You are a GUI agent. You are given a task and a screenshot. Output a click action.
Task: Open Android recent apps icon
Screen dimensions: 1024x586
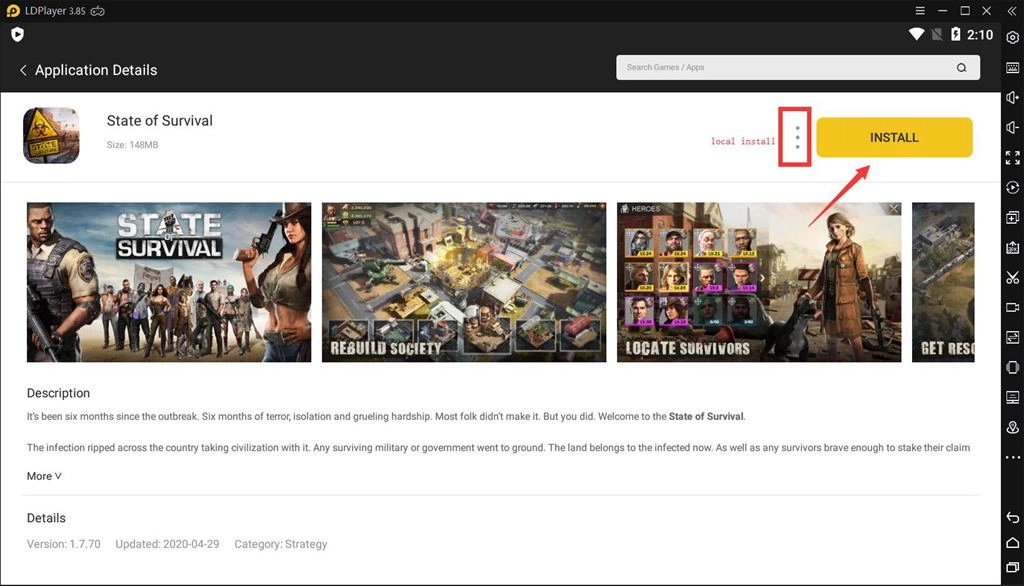tap(1012, 567)
